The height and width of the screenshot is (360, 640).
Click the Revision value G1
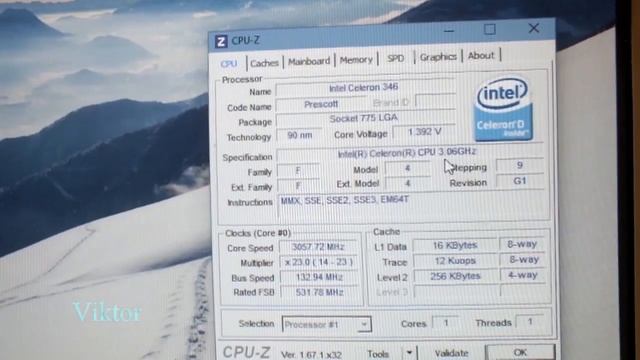pos(520,181)
